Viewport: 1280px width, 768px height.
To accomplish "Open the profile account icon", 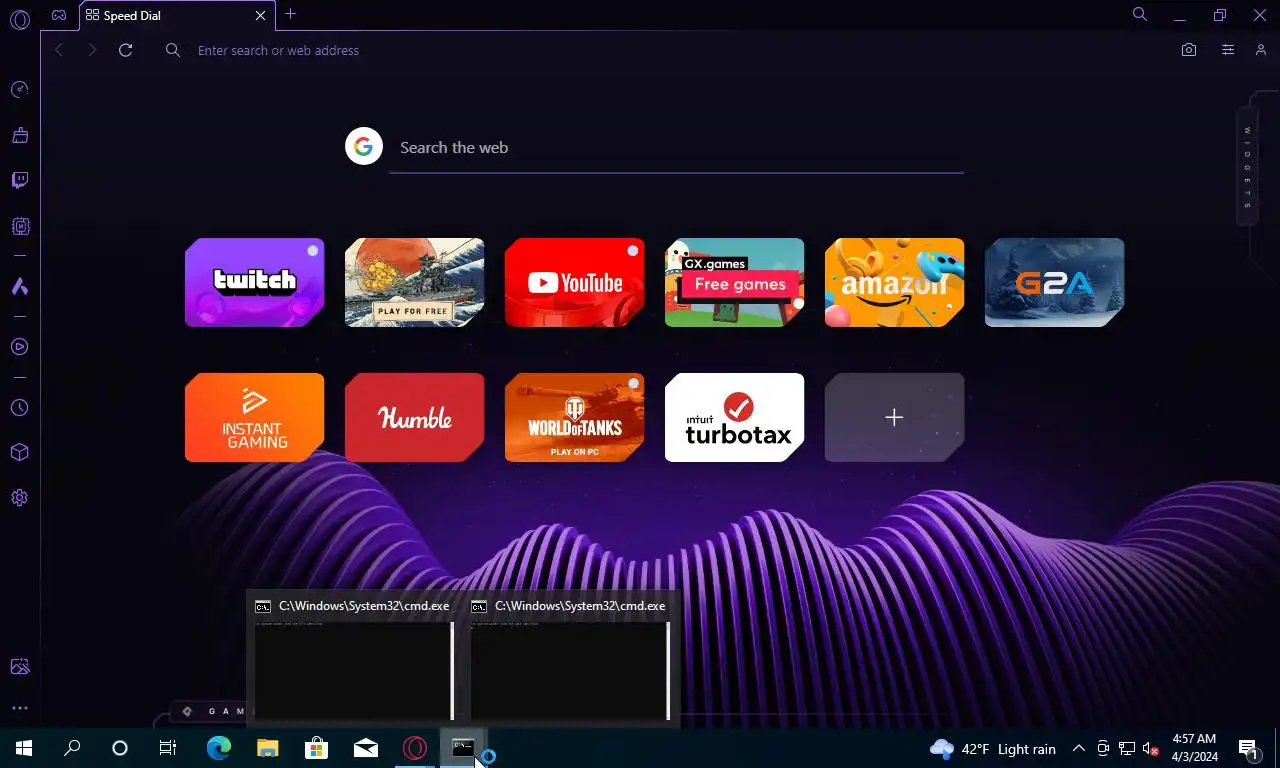I will point(1261,50).
